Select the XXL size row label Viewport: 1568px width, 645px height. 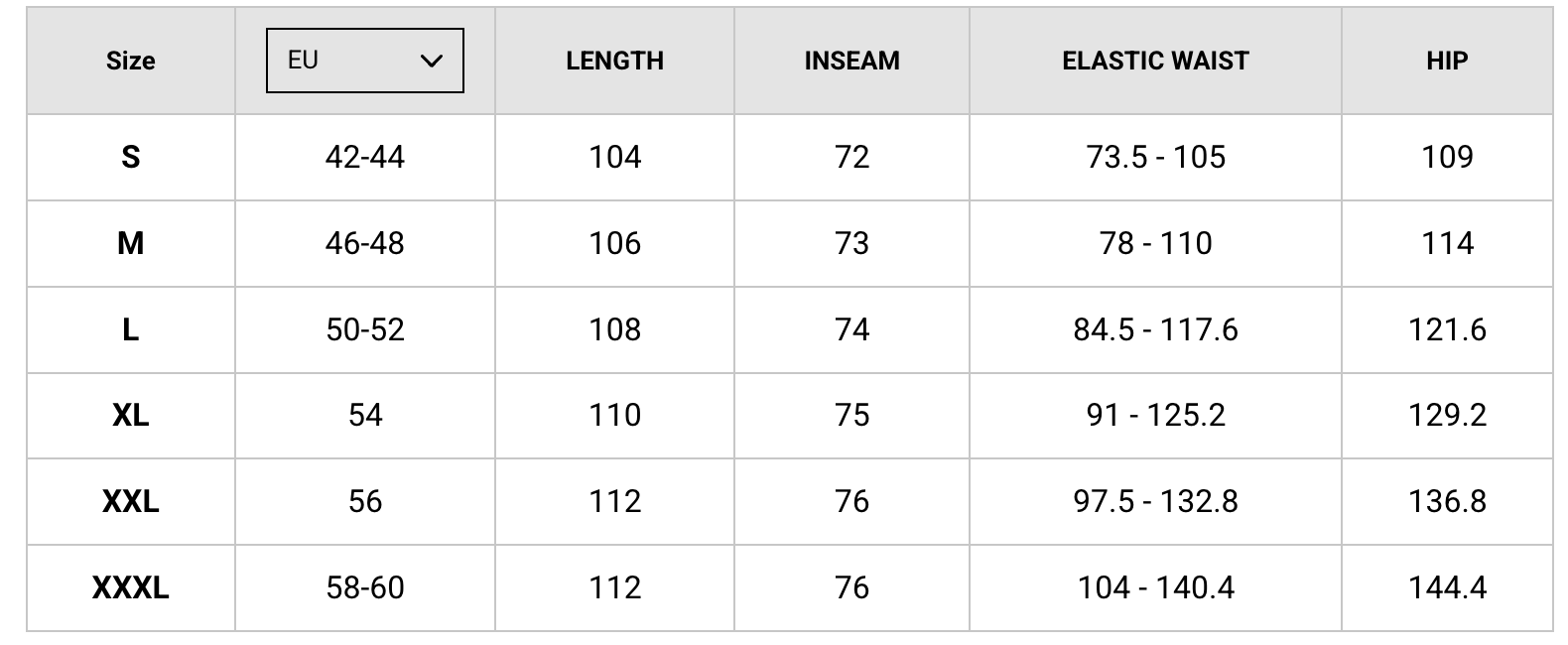(x=131, y=501)
